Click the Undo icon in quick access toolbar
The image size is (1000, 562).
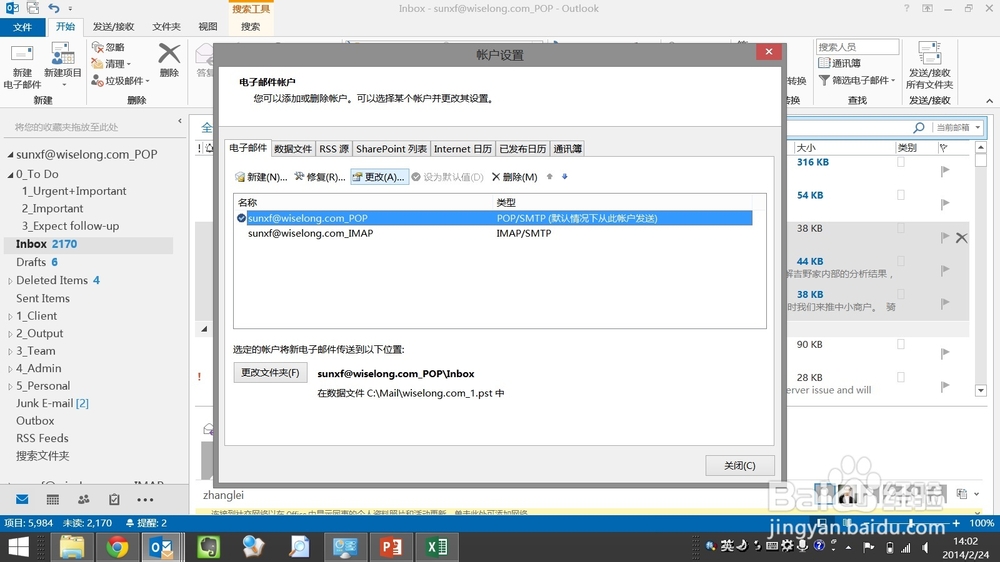point(54,8)
